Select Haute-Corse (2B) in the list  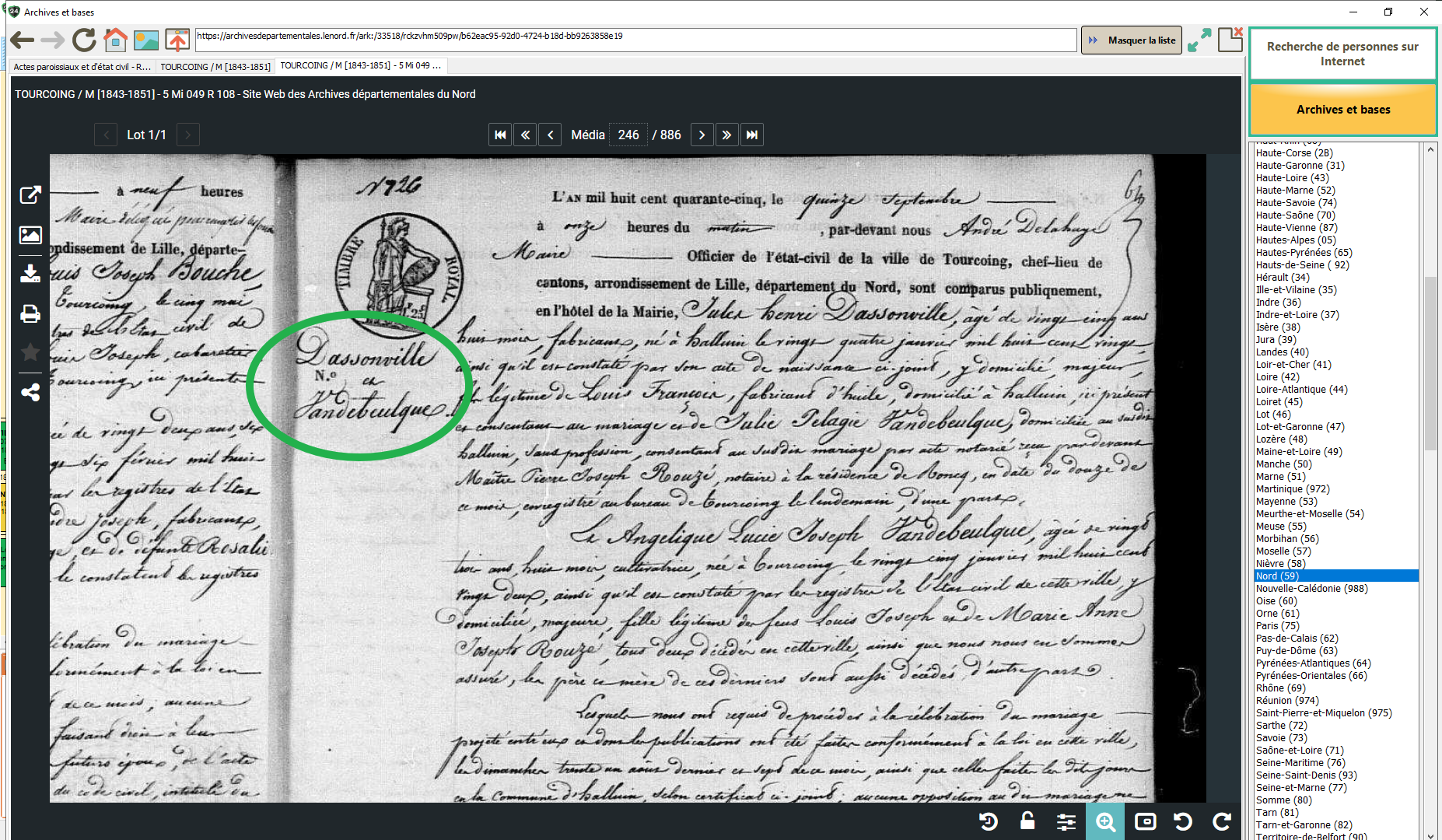click(1294, 152)
